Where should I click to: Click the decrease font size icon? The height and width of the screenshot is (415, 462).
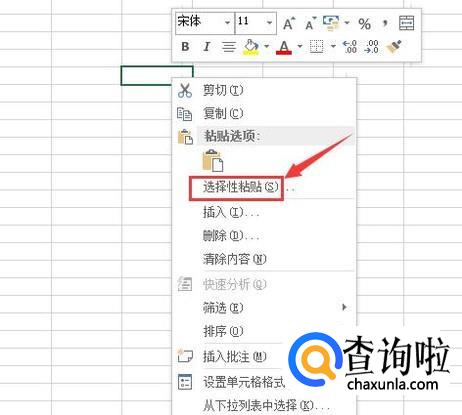tap(310, 23)
